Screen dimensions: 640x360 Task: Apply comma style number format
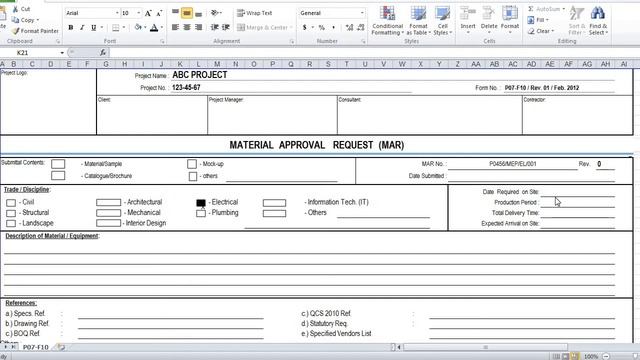(333, 27)
